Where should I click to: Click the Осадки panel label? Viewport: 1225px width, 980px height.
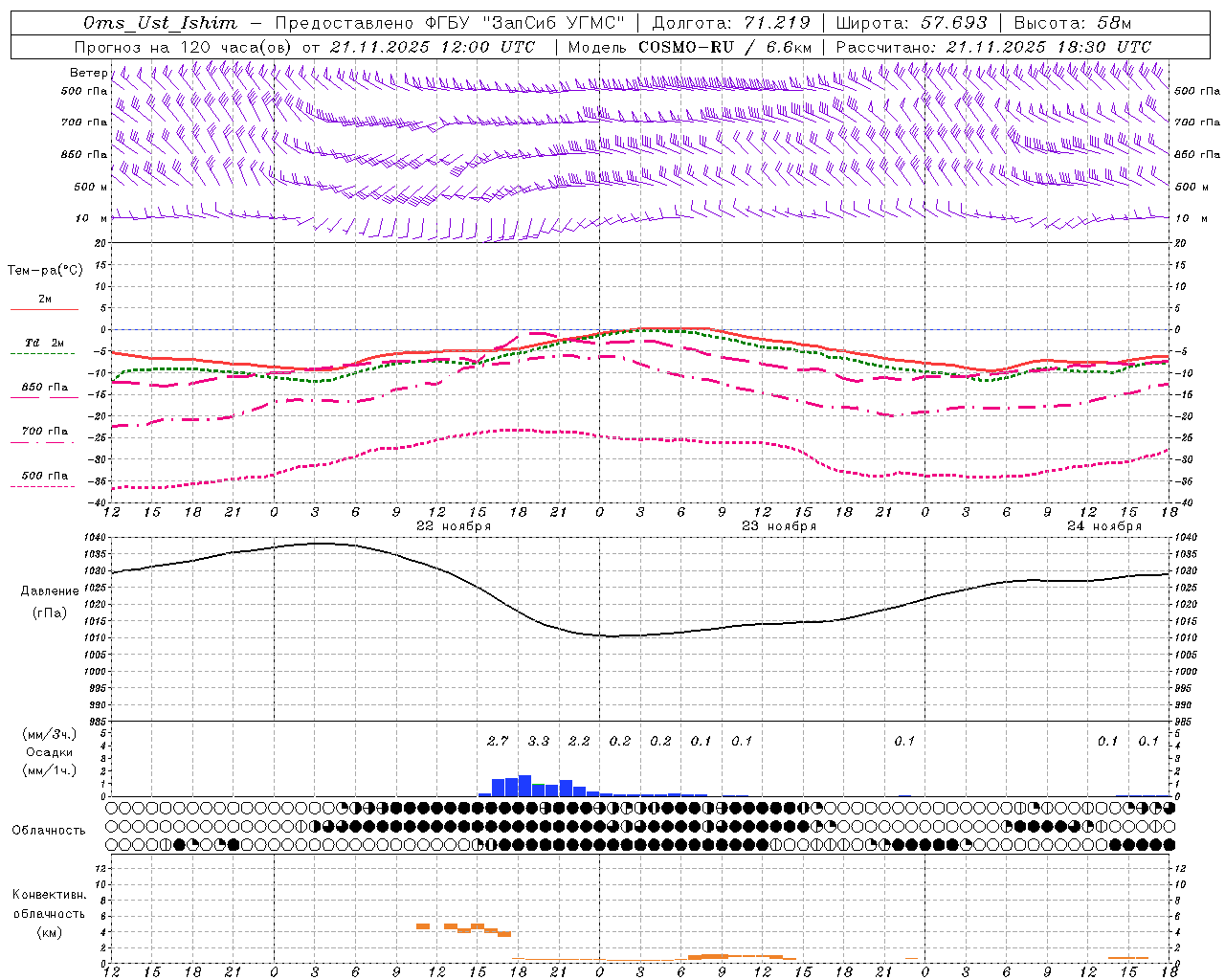(x=50, y=752)
